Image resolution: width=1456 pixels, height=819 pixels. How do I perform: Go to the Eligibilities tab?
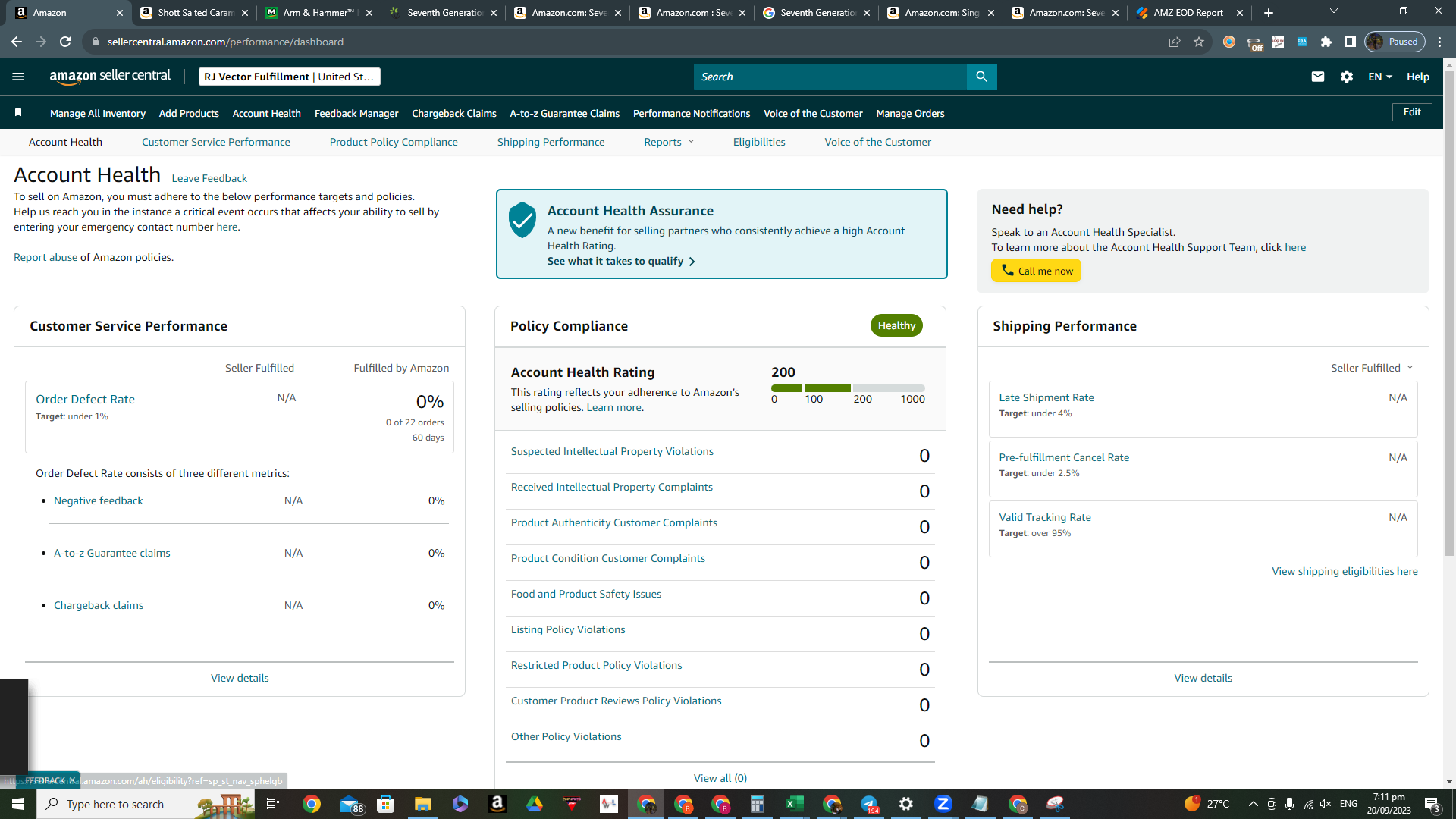[759, 142]
